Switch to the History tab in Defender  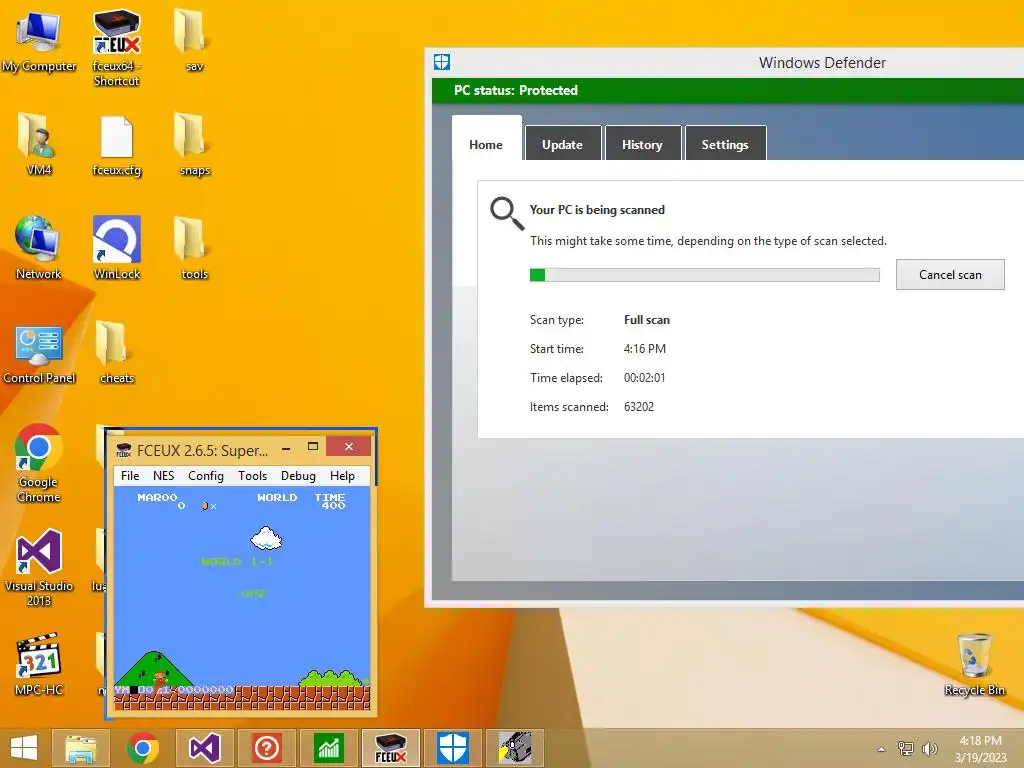click(643, 144)
